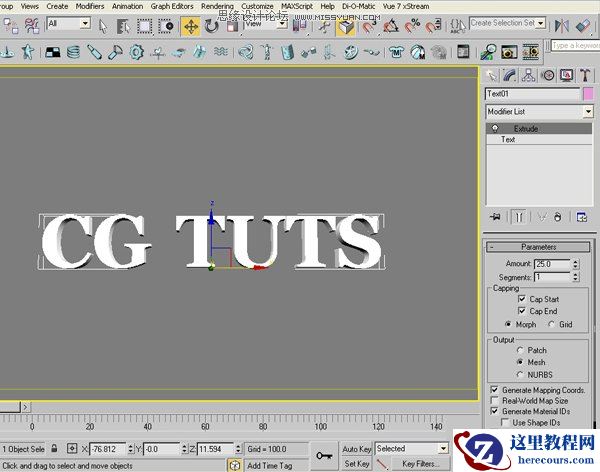Open View reference coordinate dropdown
This screenshot has height=472, width=600.
tap(283, 24)
